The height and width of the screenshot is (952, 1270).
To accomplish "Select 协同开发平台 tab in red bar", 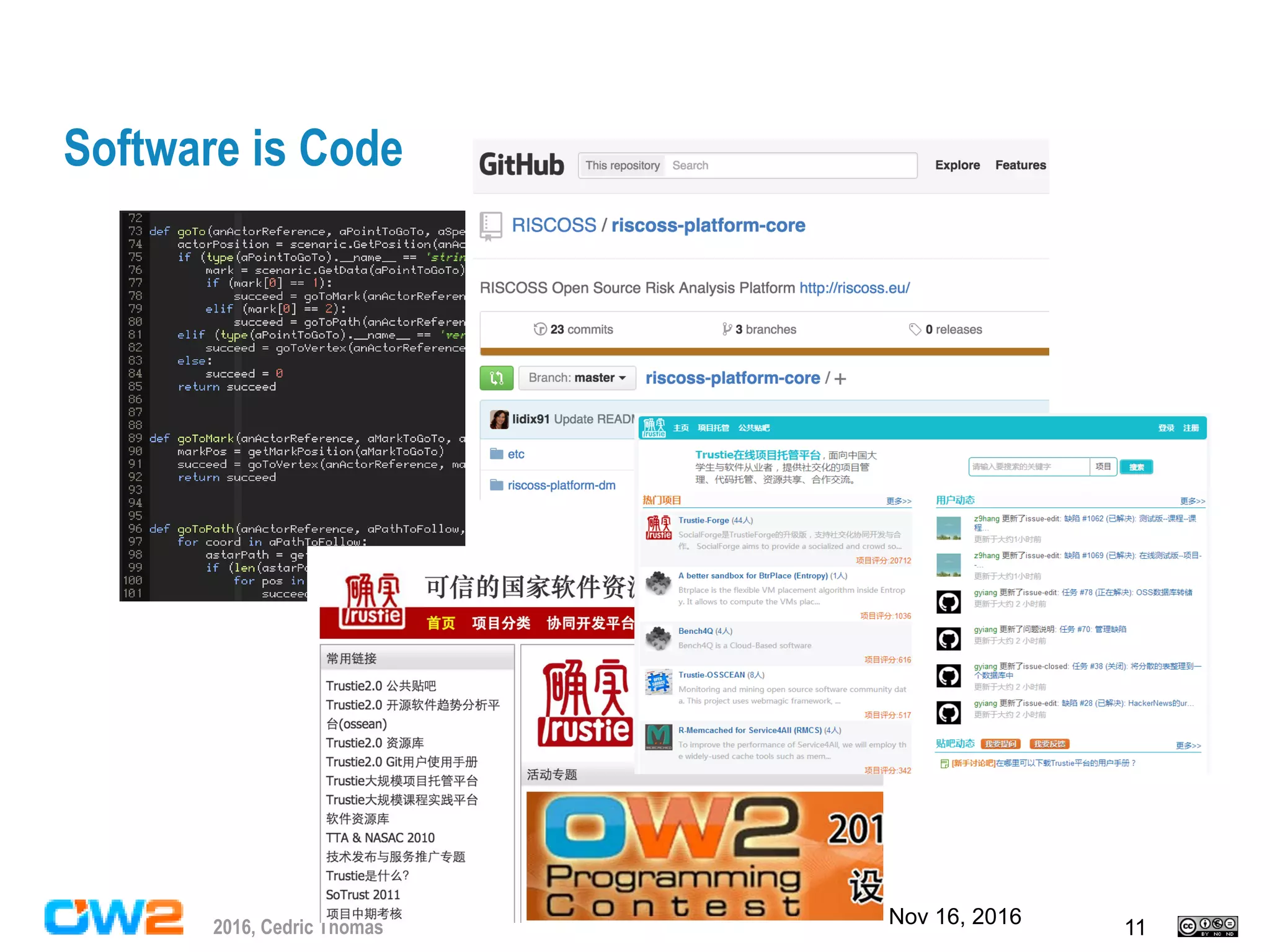I will 590,623.
